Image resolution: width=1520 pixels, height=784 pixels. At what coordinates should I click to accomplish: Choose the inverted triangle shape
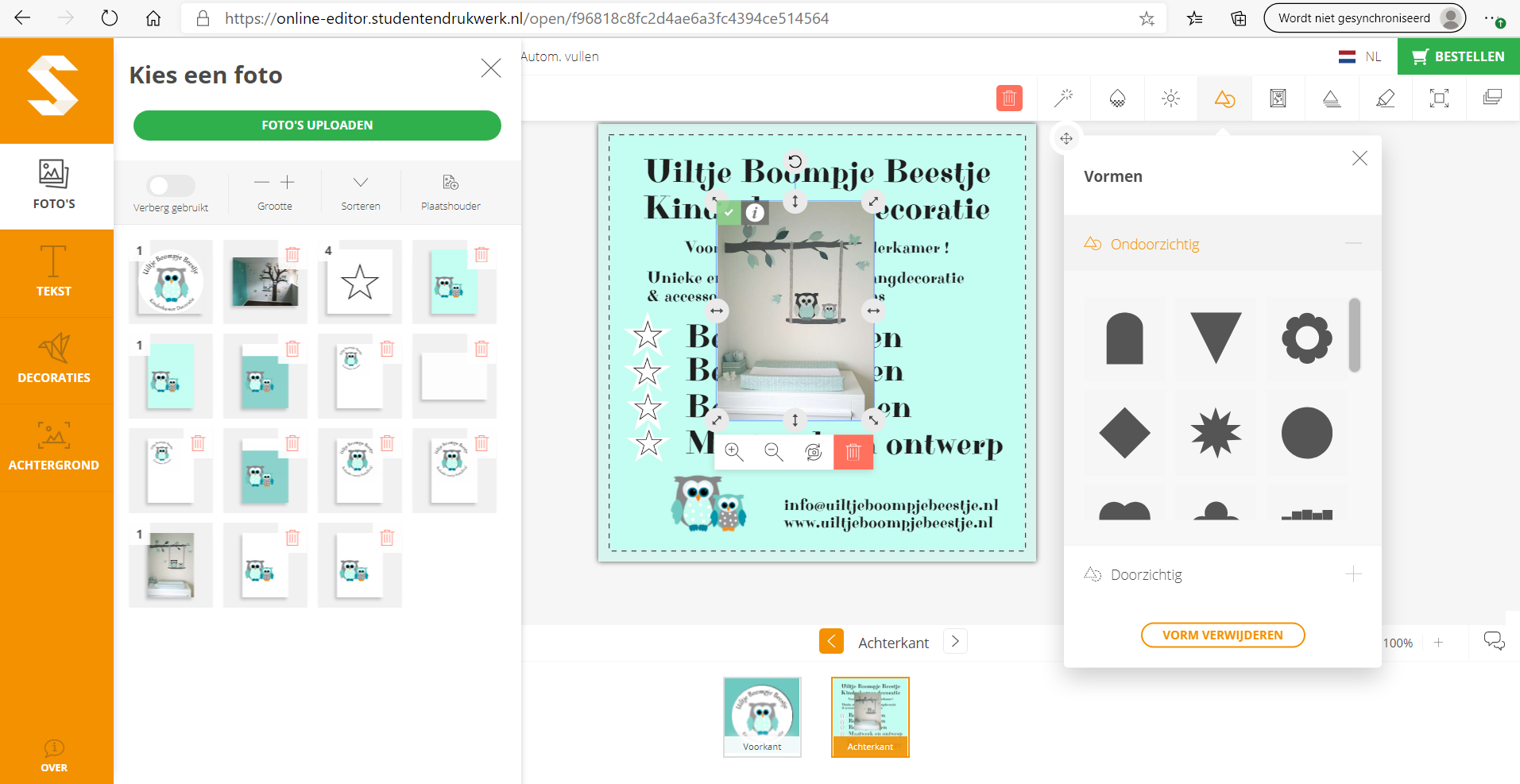coord(1216,337)
